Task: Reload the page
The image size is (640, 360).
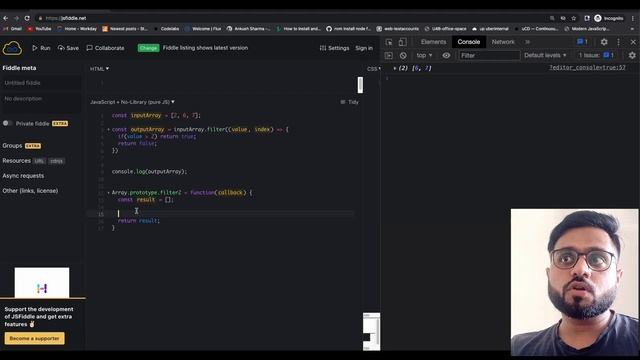Action: click(x=27, y=18)
